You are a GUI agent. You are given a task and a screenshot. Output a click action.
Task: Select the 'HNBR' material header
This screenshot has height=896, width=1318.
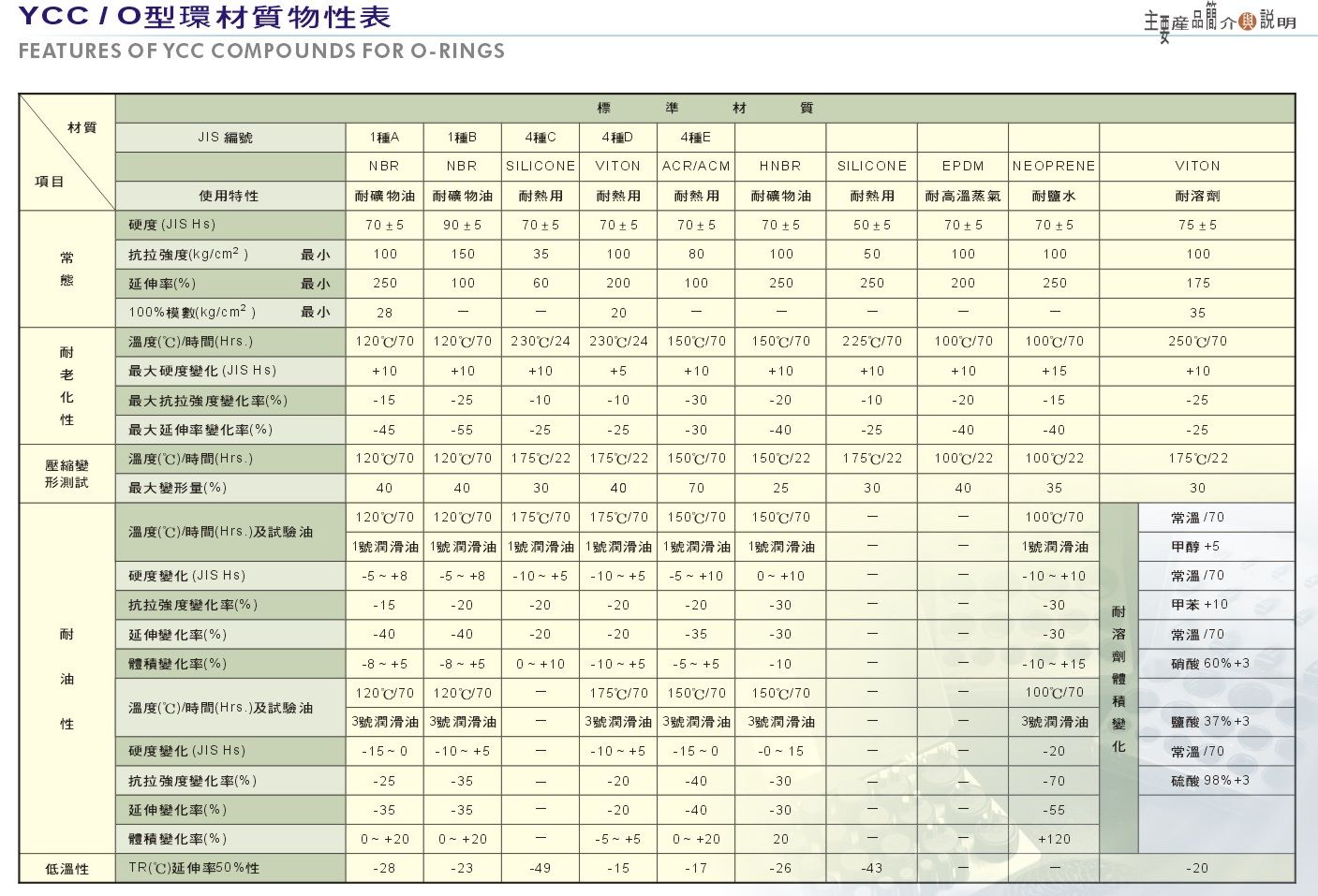click(780, 166)
